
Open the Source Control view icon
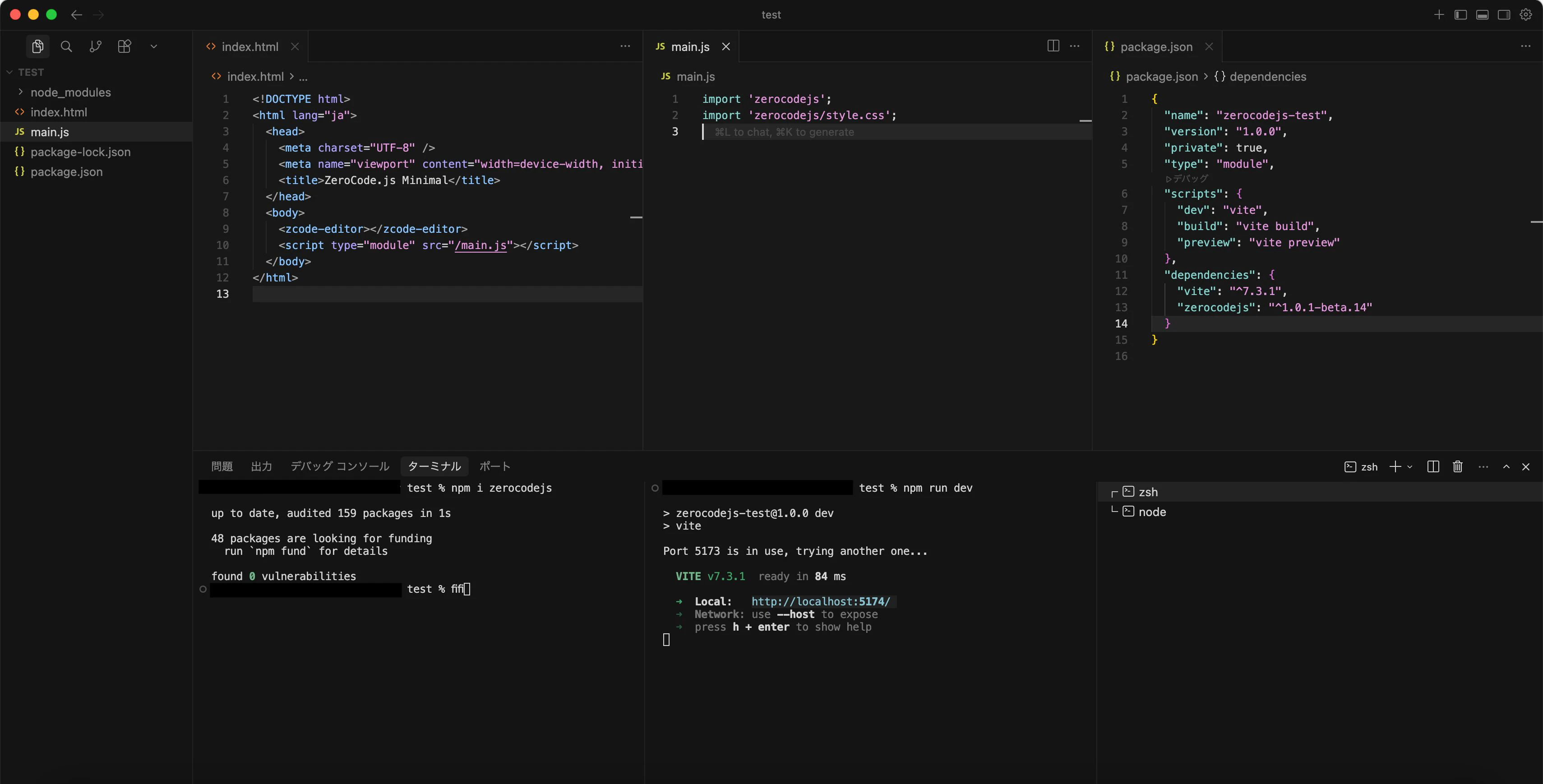point(95,46)
